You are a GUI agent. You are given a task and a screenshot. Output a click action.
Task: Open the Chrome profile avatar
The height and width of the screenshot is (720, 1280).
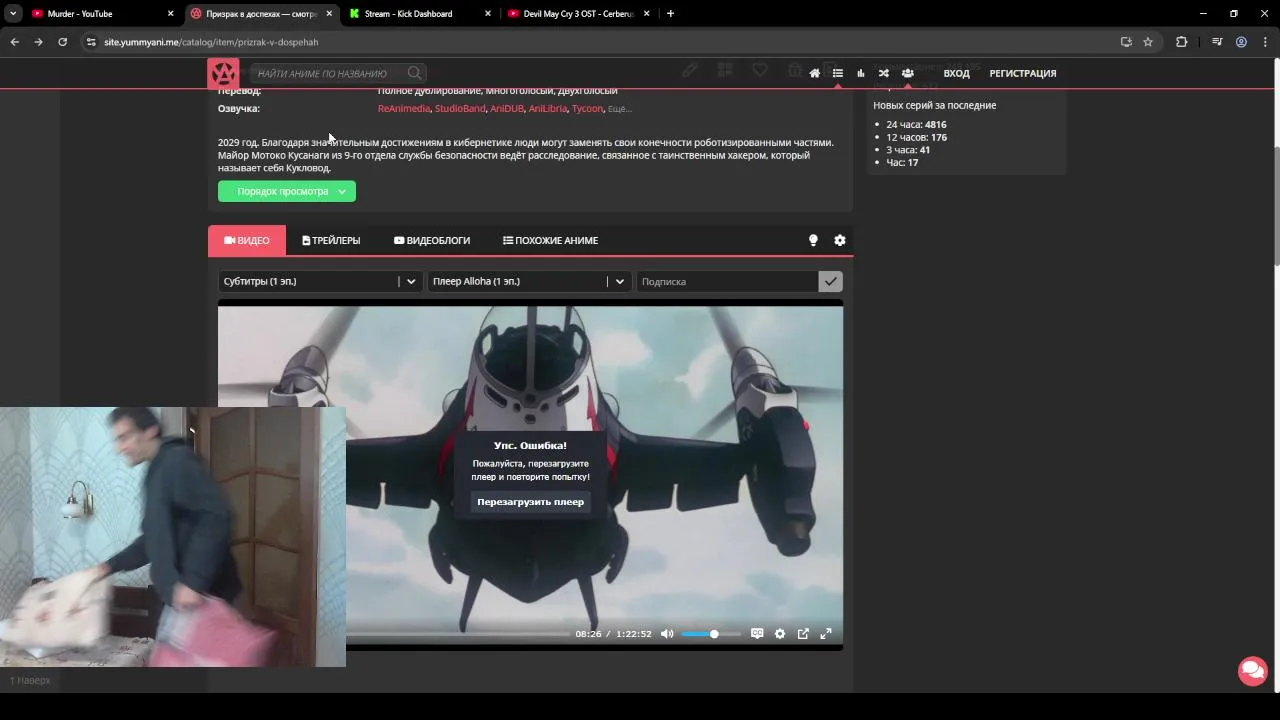point(1241,42)
